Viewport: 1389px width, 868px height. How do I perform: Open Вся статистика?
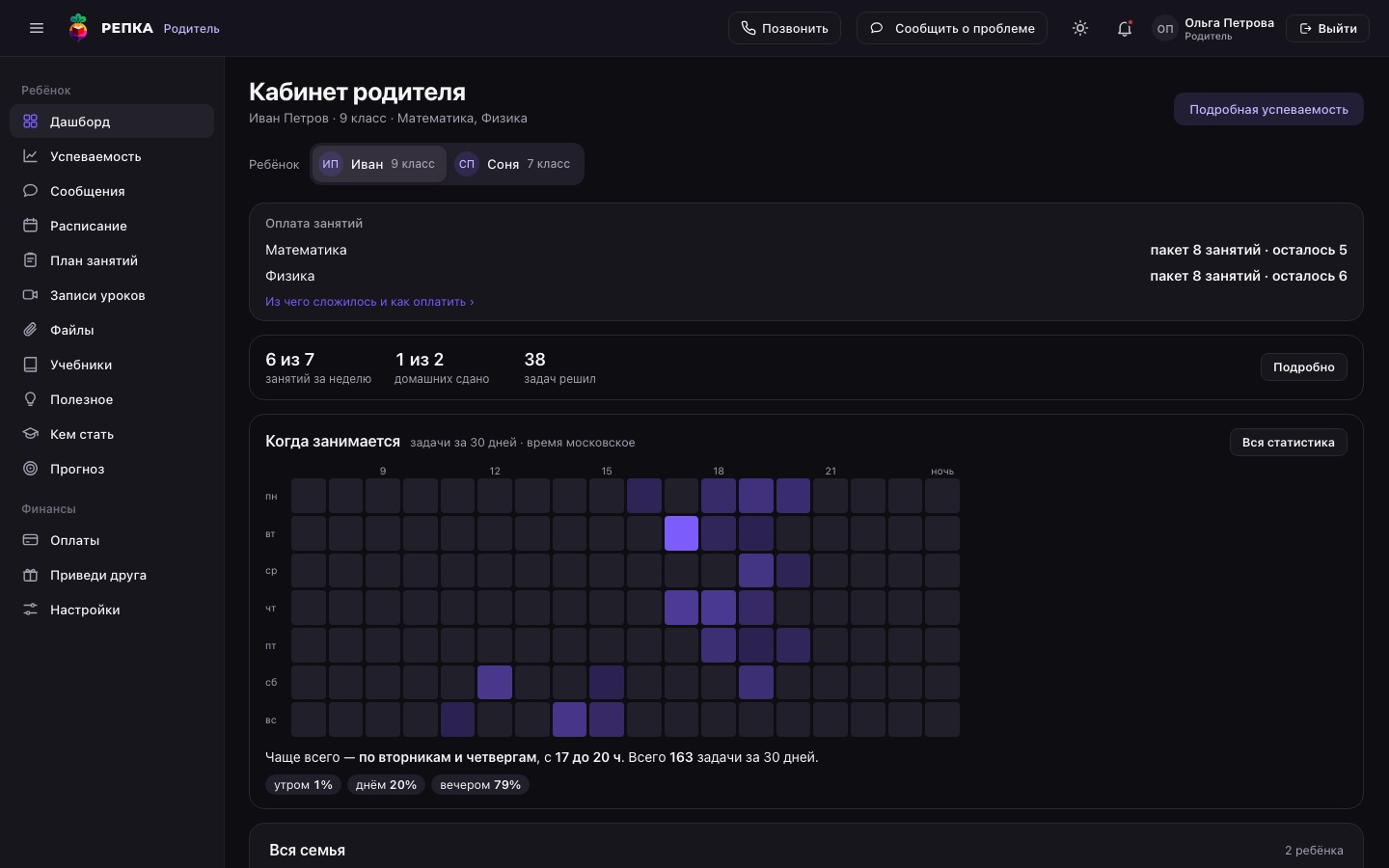(1289, 442)
